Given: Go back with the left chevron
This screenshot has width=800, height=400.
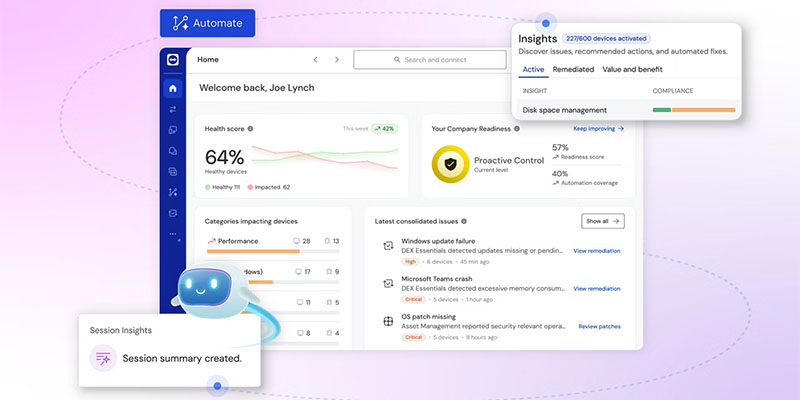Looking at the screenshot, I should pyautogui.click(x=315, y=60).
